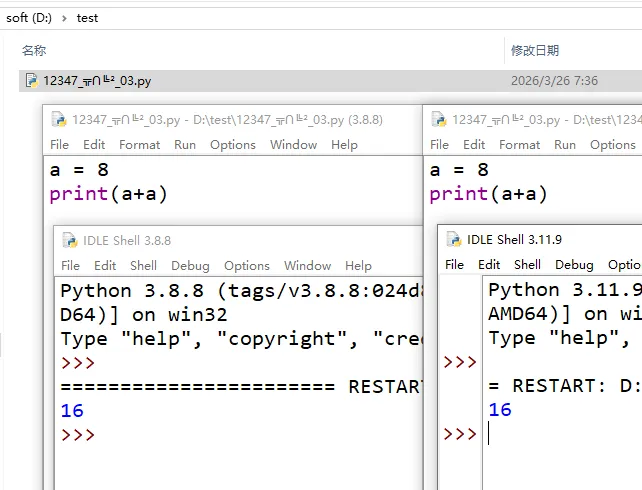Click the Python file icon for 12347 file
The image size is (642, 490).
point(32,81)
